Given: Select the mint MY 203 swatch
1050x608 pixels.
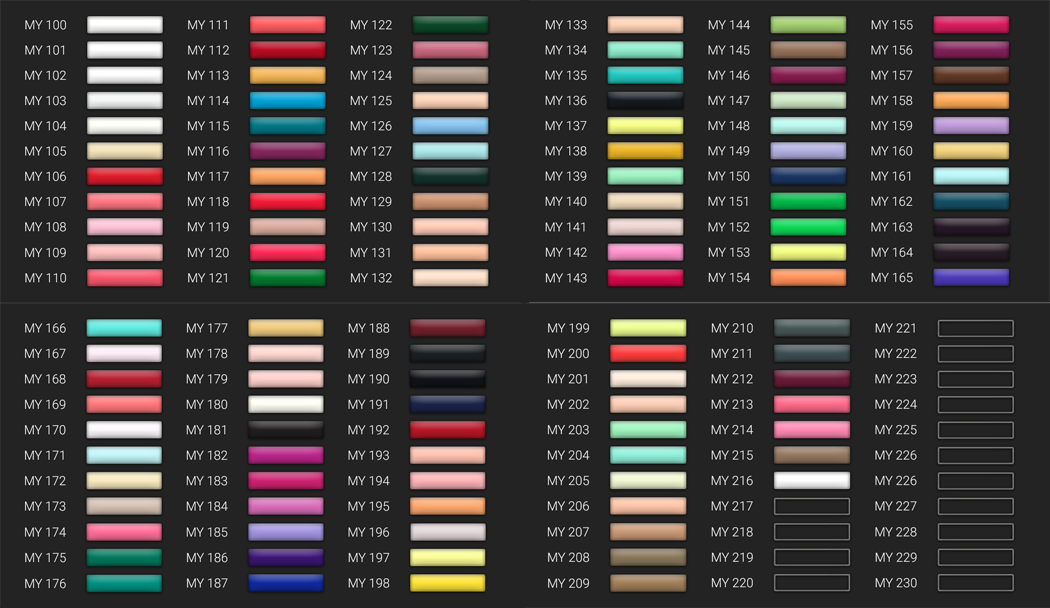Looking at the screenshot, I should (648, 430).
